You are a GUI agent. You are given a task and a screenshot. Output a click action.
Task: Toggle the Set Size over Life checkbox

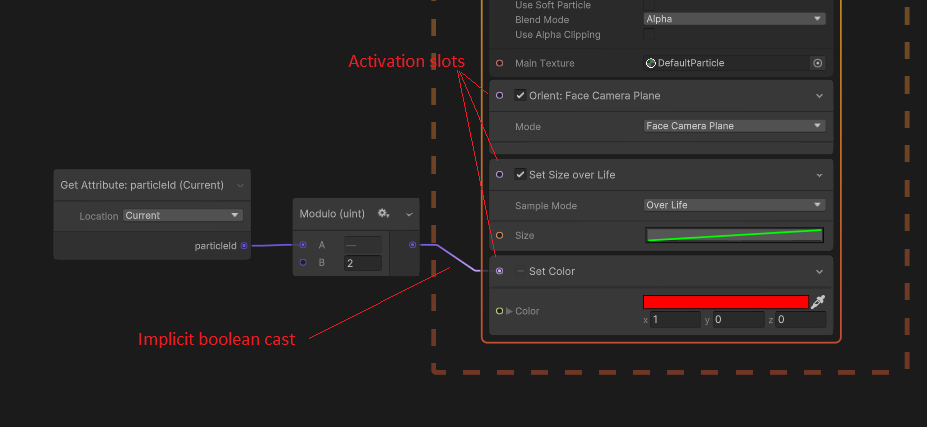[520, 174]
